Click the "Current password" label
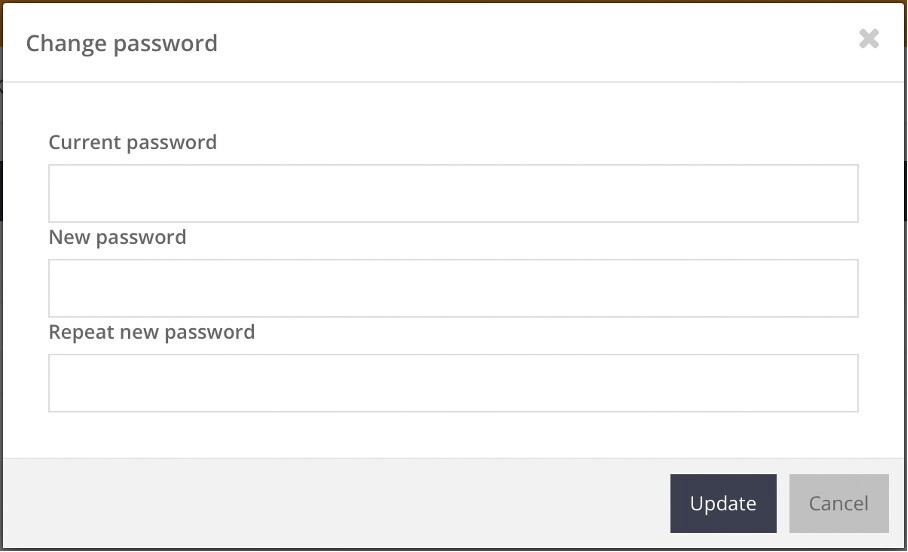This screenshot has height=552, width=908. click(132, 142)
